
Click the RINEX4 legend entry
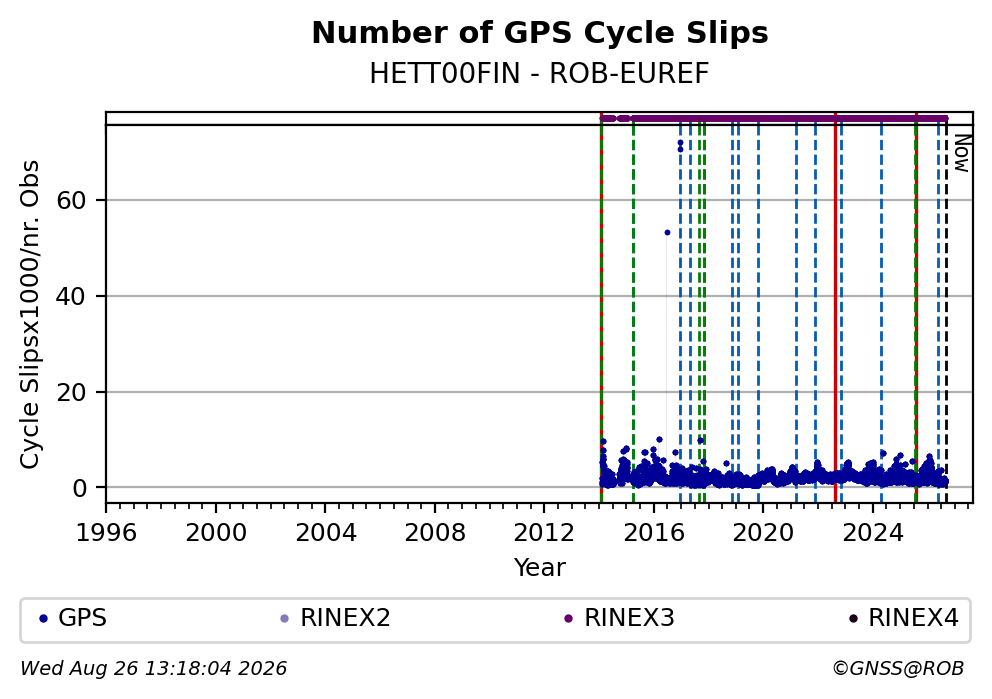point(903,618)
